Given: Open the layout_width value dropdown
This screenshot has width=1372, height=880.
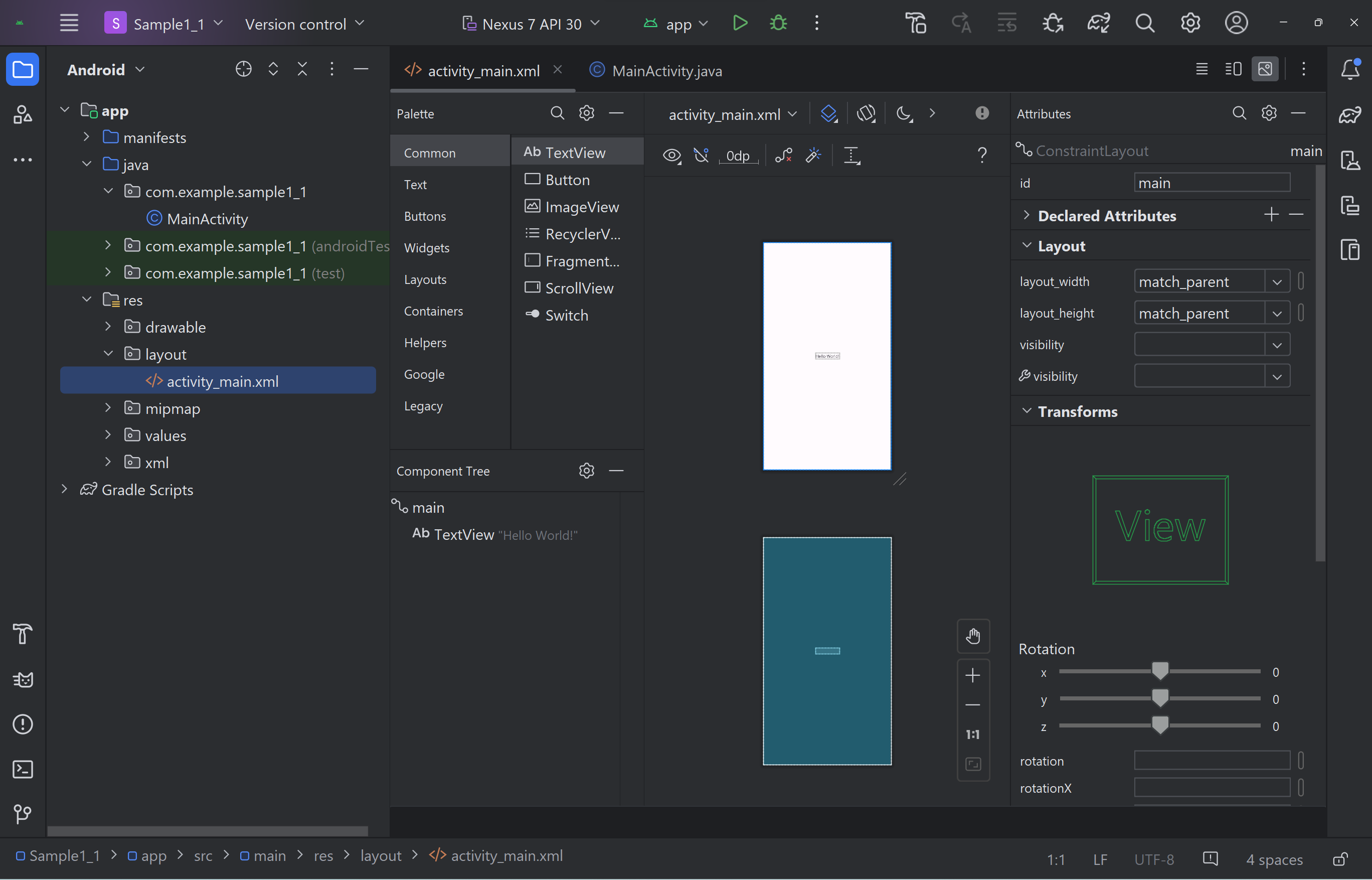Looking at the screenshot, I should 1277,282.
